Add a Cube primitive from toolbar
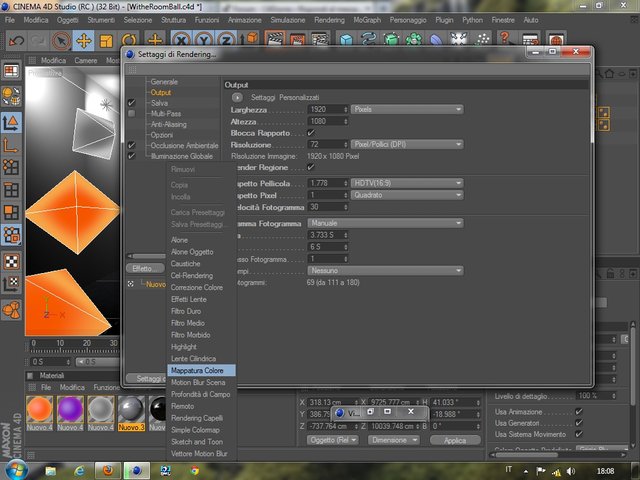The image size is (640, 480). click(346, 40)
